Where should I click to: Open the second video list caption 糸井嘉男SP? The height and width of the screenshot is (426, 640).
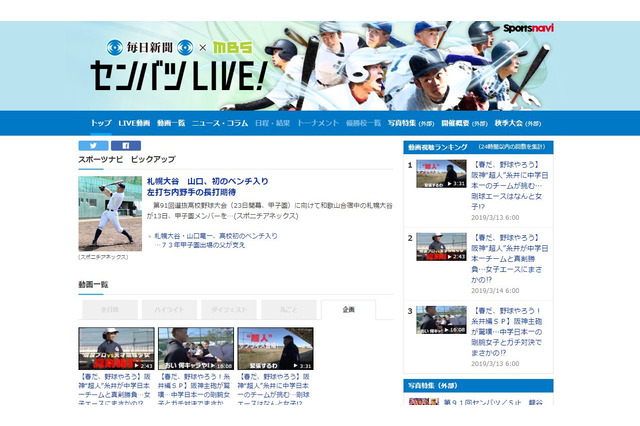pyautogui.click(x=194, y=389)
